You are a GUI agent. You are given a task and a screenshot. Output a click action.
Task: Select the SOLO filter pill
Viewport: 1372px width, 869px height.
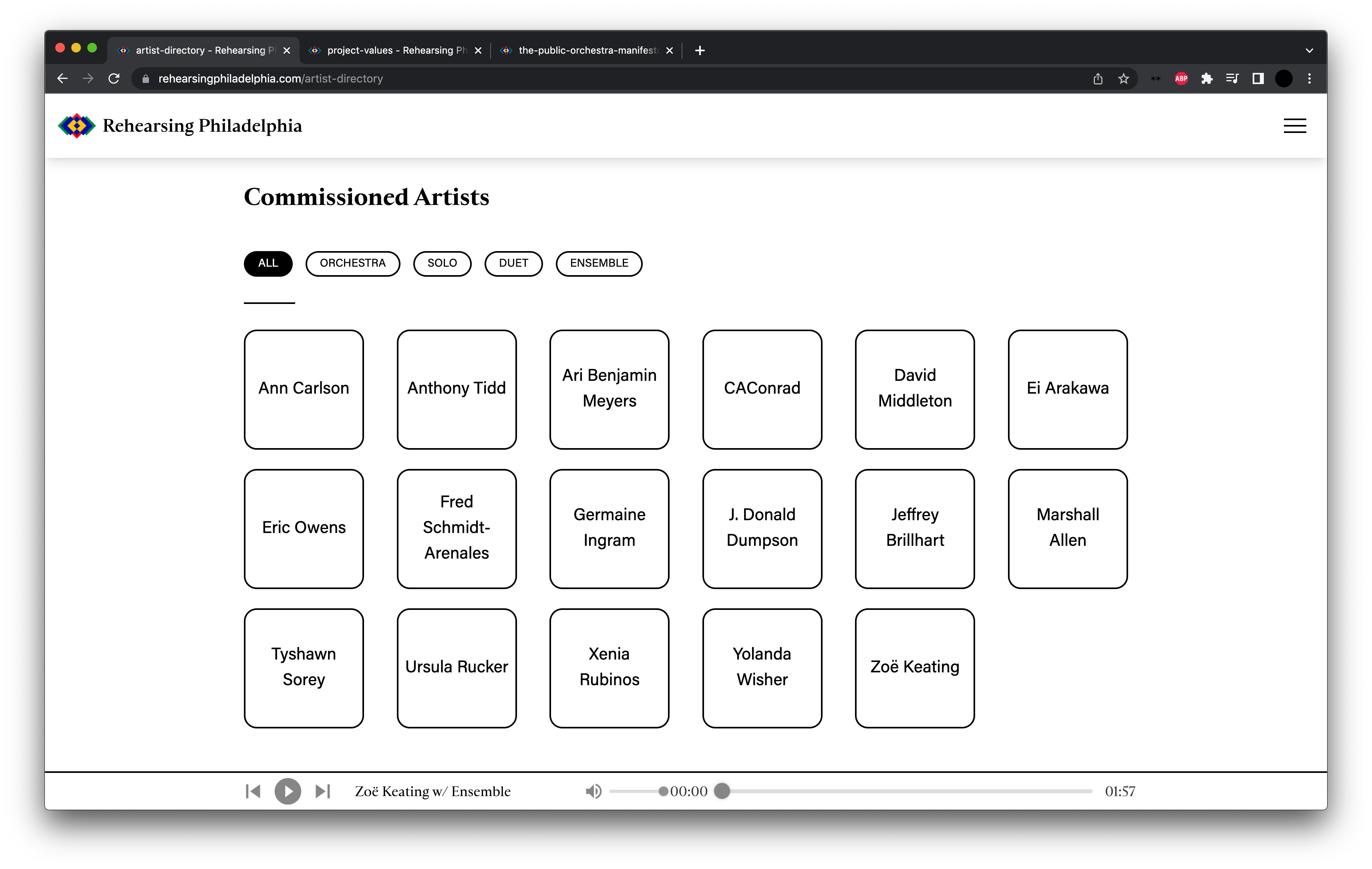pos(442,263)
